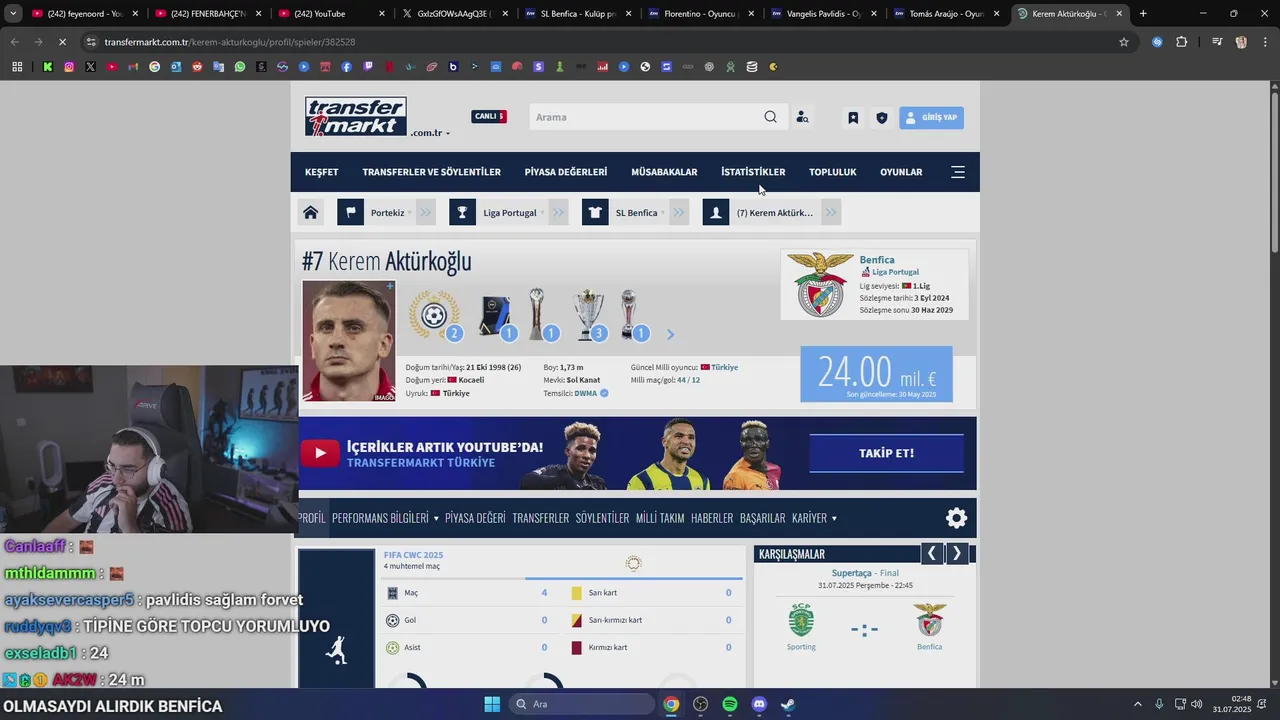The image size is (1280, 720).
Task: Click TAKİP ET on YouTube banner
Action: (x=886, y=453)
